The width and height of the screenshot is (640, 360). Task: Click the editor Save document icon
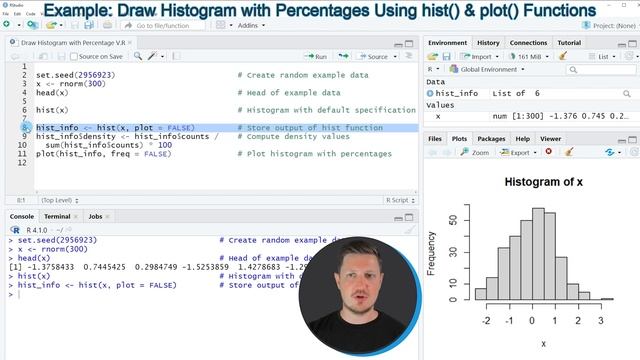(61, 56)
